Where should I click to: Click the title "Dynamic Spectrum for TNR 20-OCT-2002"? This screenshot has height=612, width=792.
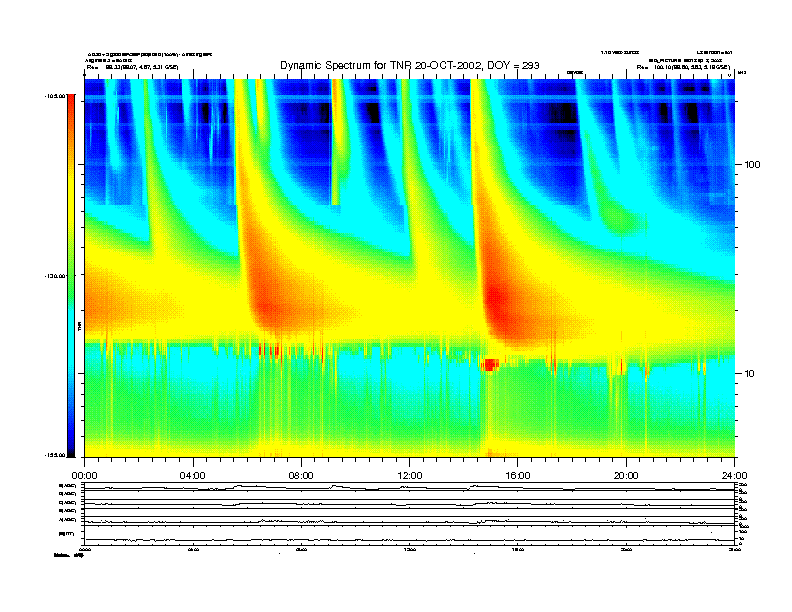[380, 66]
